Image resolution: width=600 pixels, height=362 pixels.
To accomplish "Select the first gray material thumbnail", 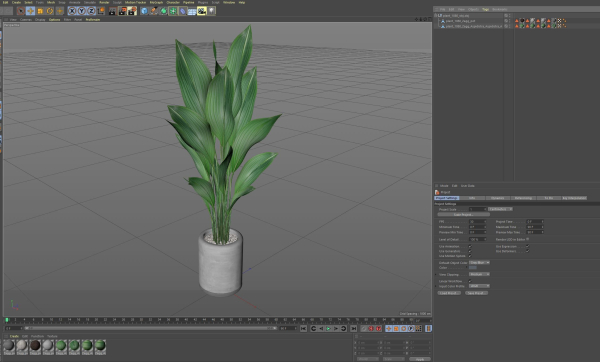I will [9, 346].
